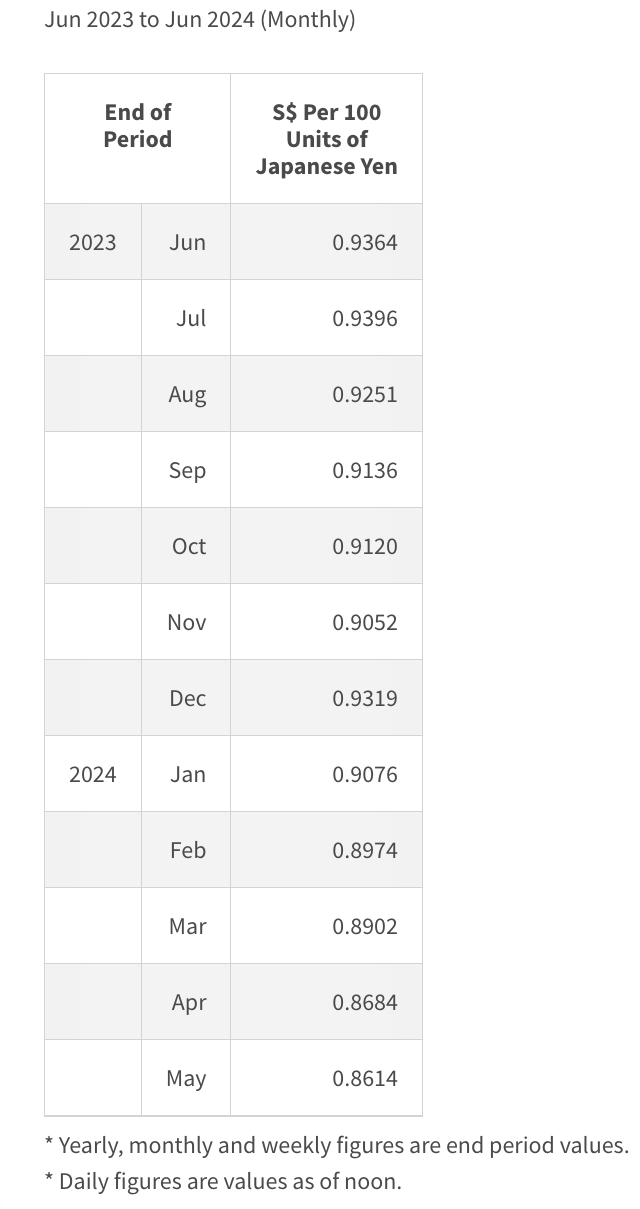Screen dimensions: 640x1209
Task: Select the 2024 year cell
Action: [93, 774]
